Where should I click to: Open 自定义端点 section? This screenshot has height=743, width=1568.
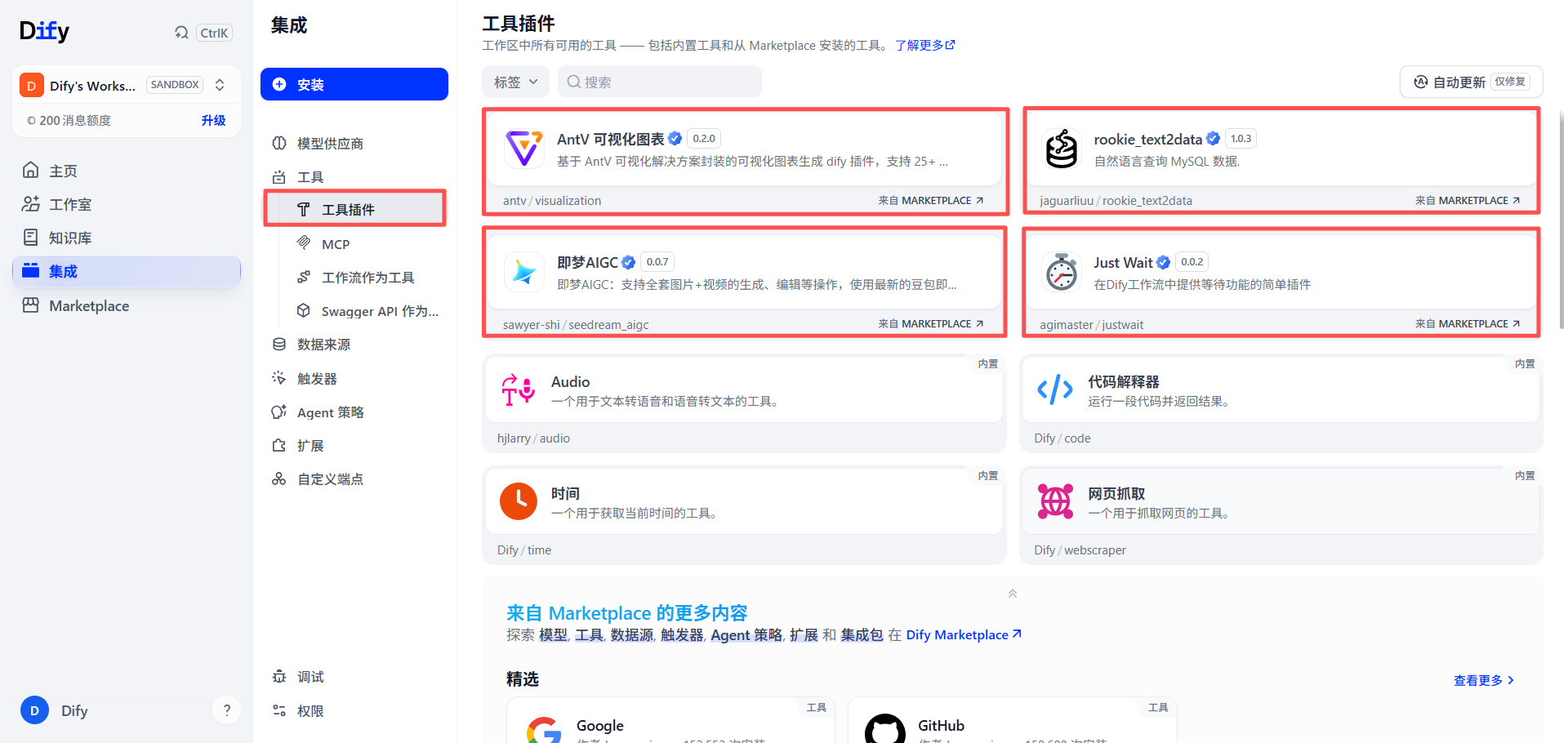(354, 479)
